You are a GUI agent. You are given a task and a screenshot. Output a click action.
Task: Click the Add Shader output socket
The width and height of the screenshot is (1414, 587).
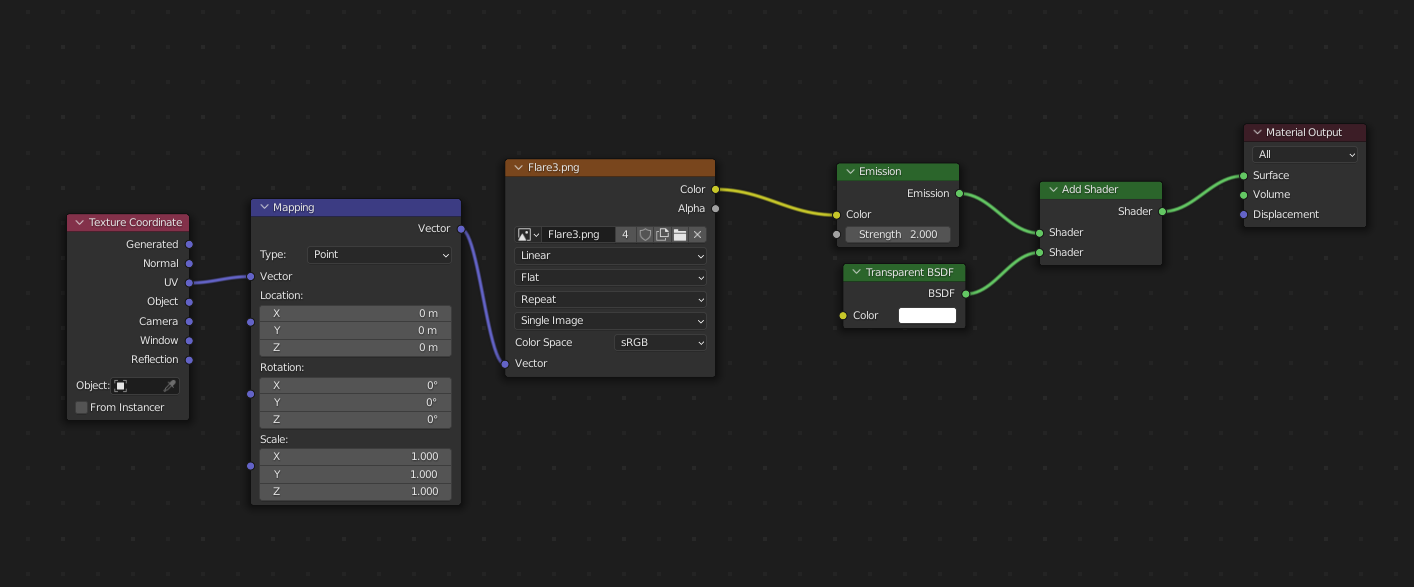click(1162, 212)
